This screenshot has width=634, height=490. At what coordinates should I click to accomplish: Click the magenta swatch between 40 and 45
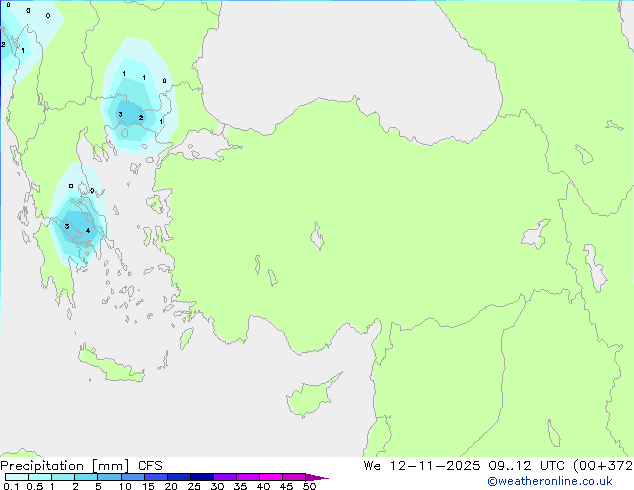tap(271, 477)
